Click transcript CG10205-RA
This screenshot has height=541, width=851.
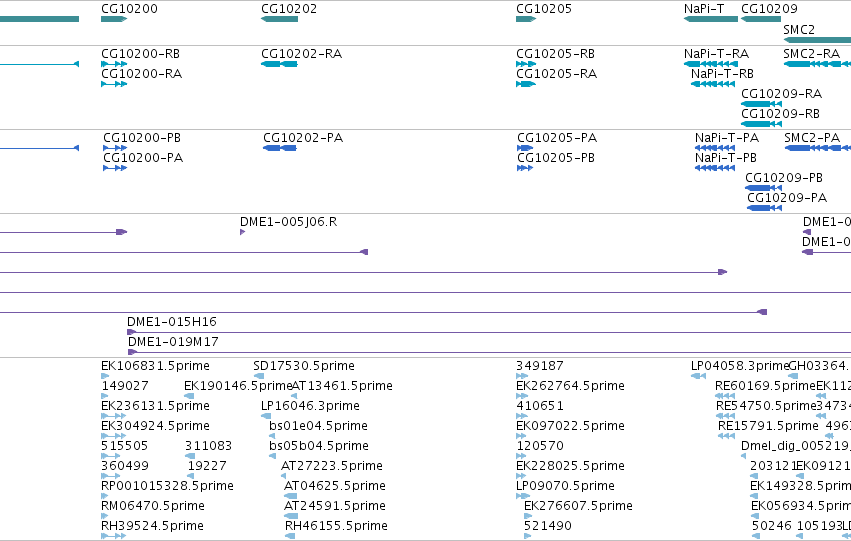click(526, 84)
